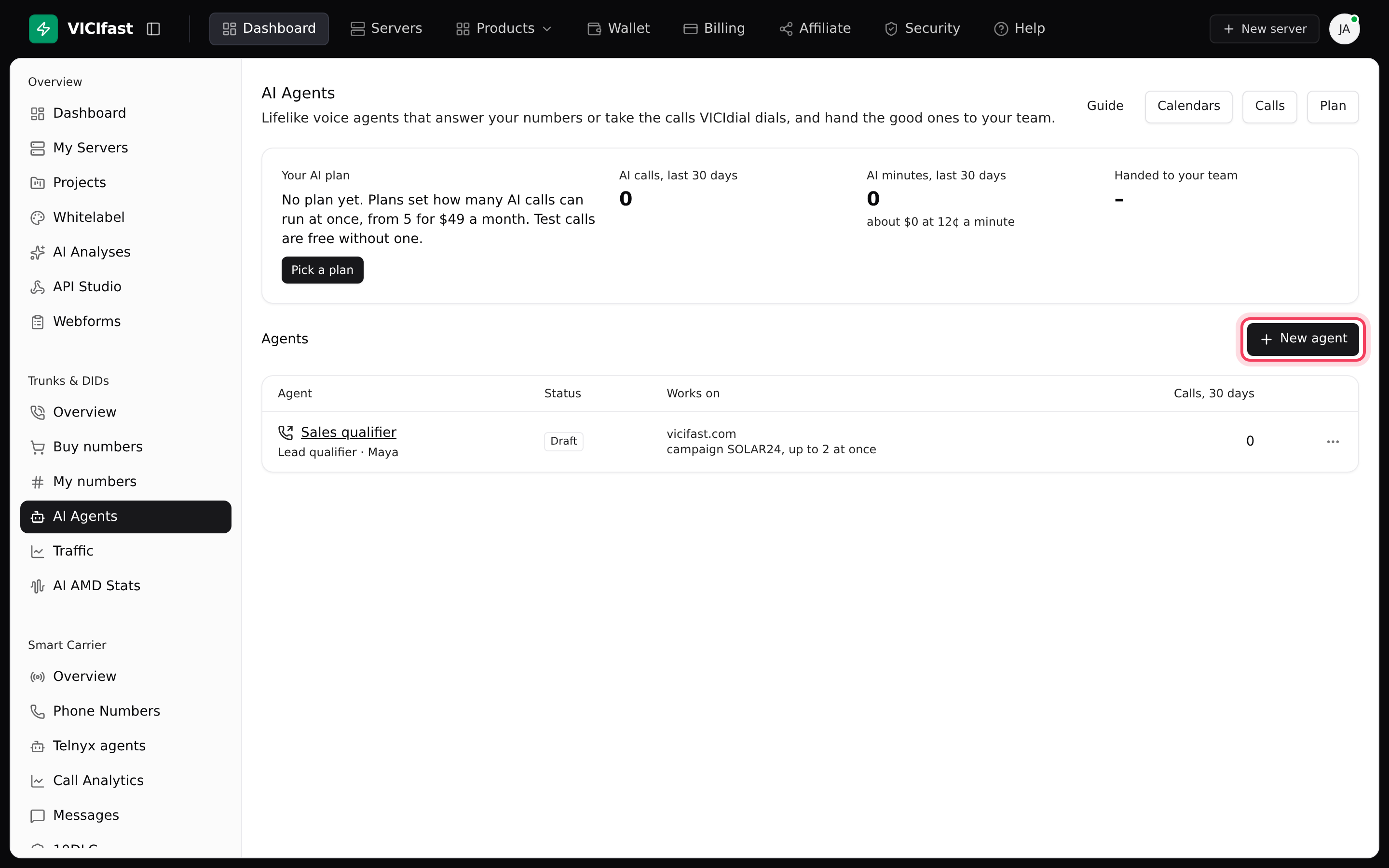Open AI AMD Stats in the sidebar
This screenshot has height=868, width=1389.
[126, 586]
